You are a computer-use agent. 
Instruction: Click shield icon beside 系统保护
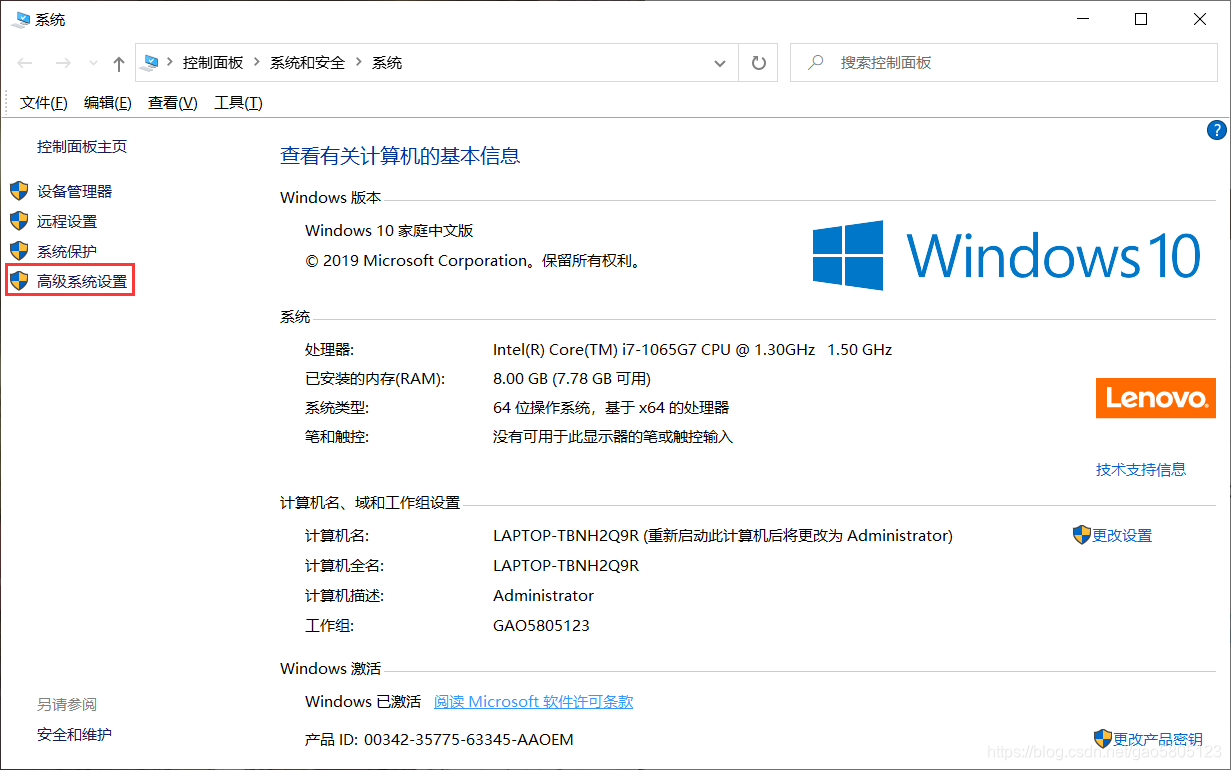pos(19,251)
